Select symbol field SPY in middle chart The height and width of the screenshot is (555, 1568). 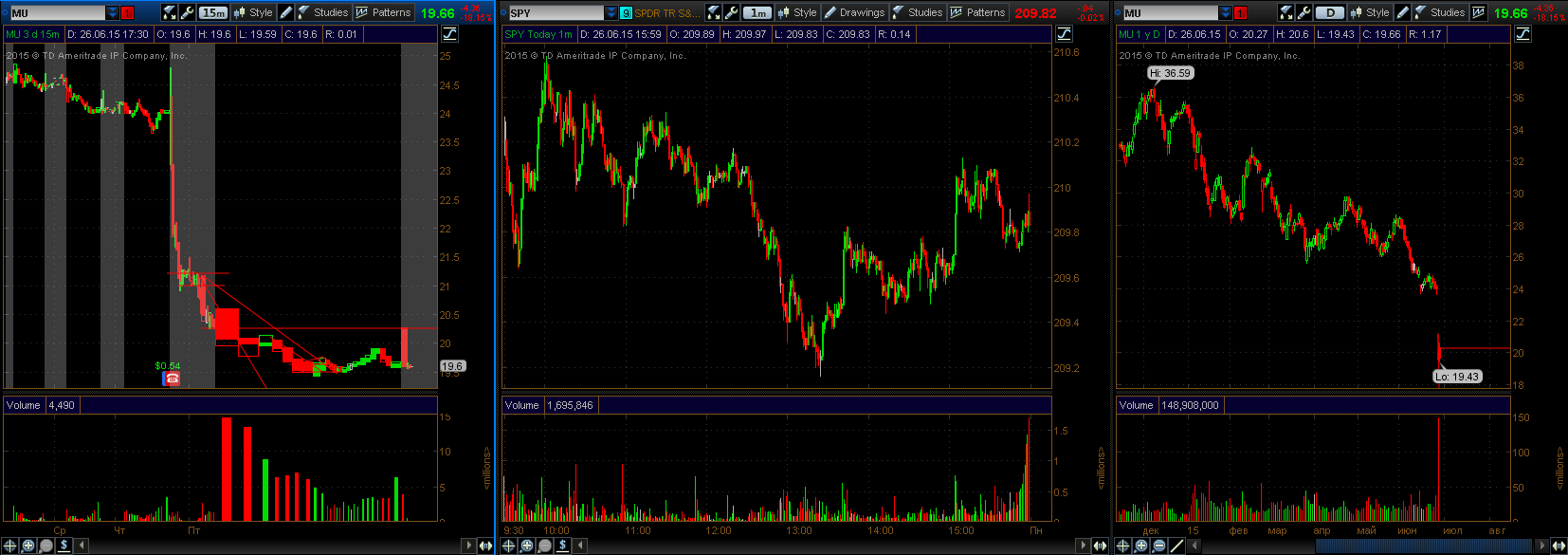[555, 12]
